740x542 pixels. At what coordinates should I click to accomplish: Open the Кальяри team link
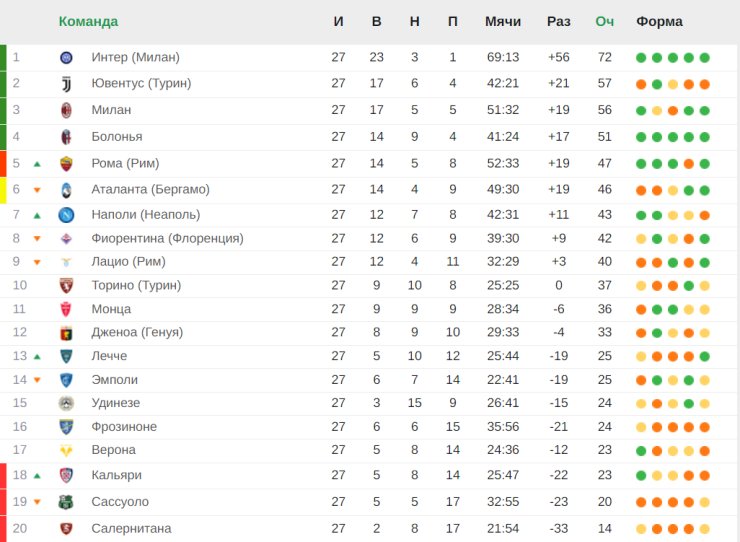(x=117, y=475)
